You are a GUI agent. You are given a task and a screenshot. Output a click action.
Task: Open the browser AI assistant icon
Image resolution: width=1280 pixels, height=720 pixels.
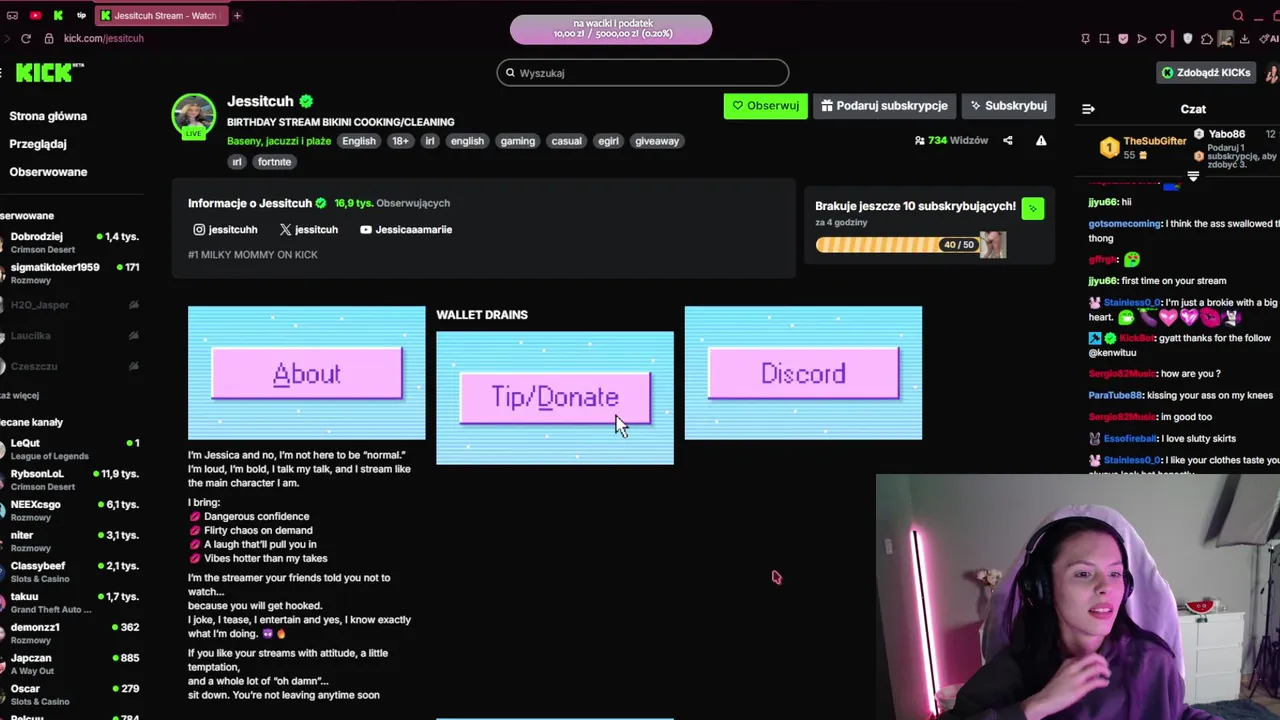point(1270,39)
